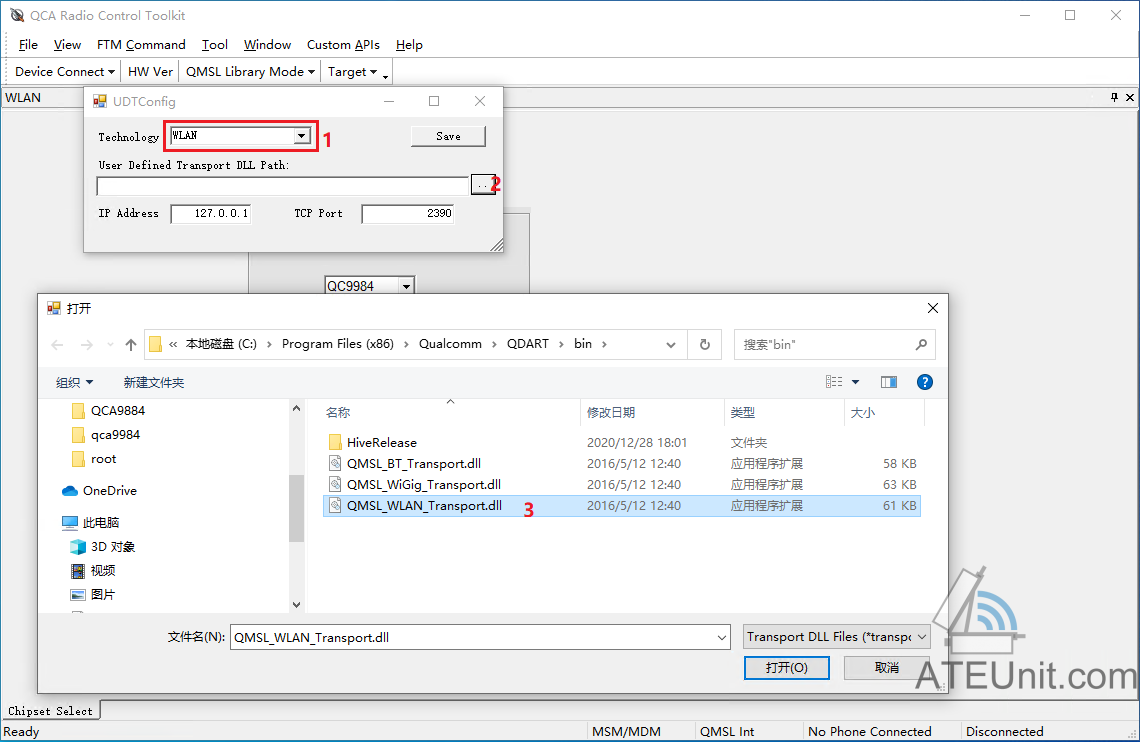The height and width of the screenshot is (742, 1140).
Task: Go back in the file dialog
Action: [57, 344]
